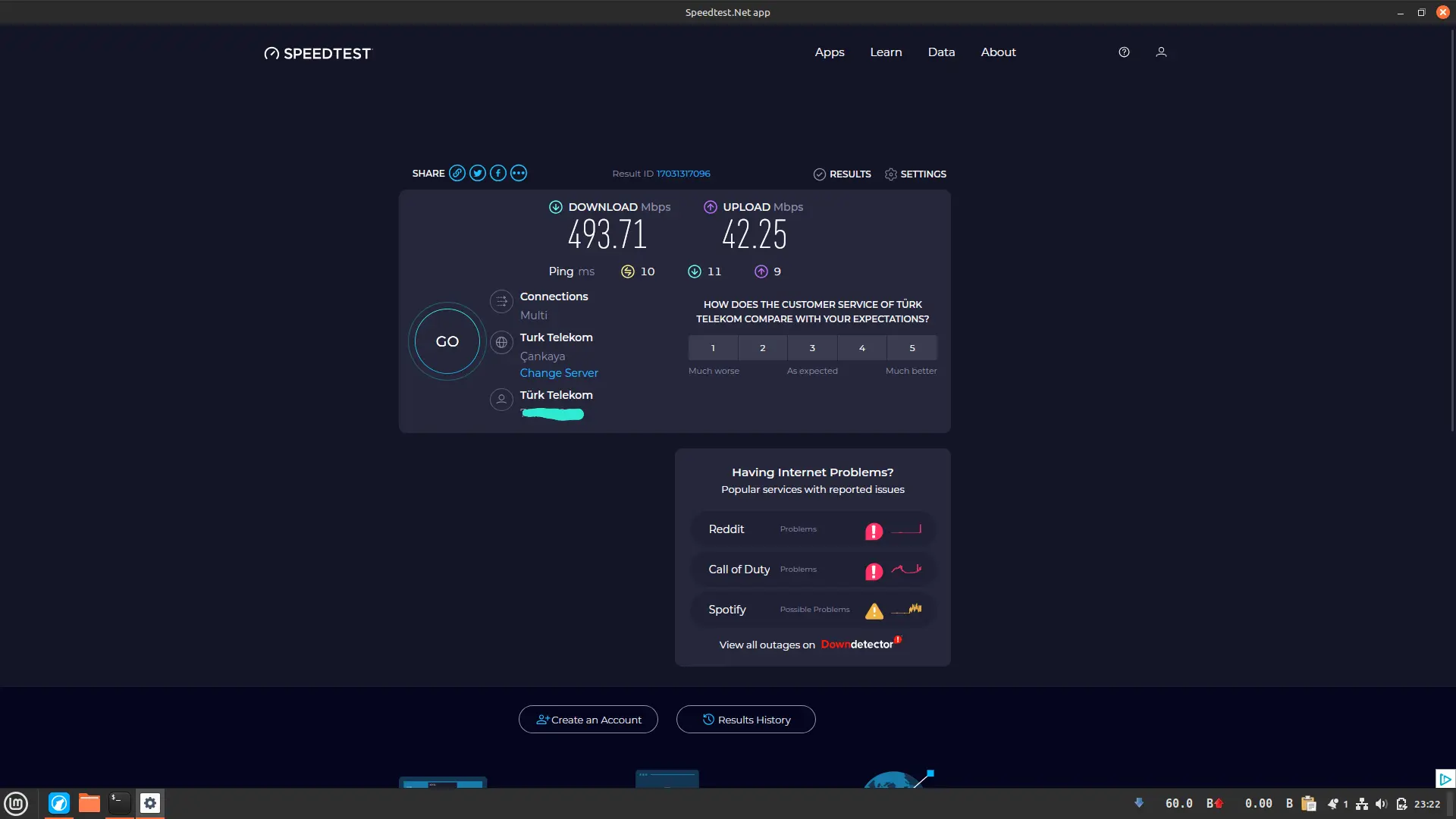This screenshot has width=1456, height=819.
Task: Rate customer service 2
Action: 763,348
